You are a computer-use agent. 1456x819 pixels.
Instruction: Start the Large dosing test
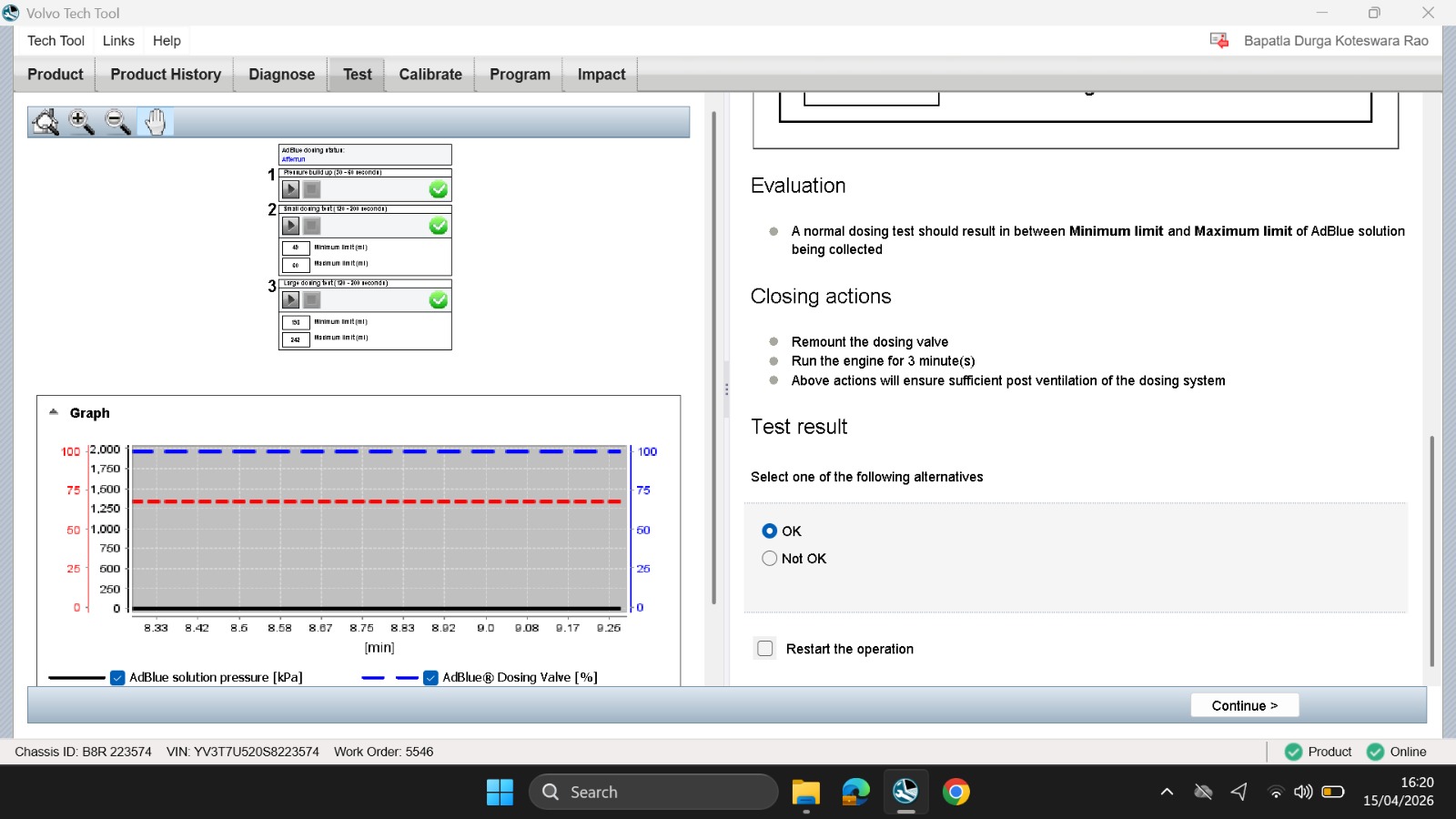(x=291, y=300)
